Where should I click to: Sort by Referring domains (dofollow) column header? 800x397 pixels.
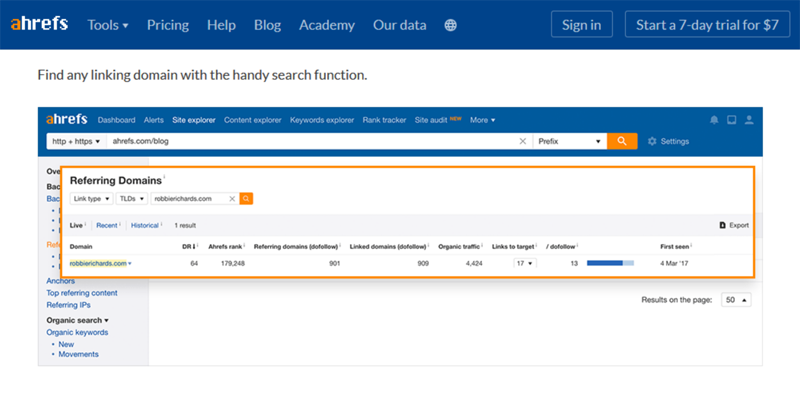(297, 246)
